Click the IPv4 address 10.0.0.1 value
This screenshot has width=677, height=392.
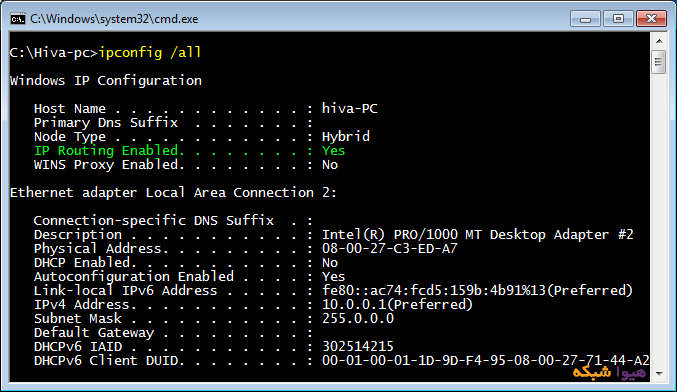(x=397, y=304)
